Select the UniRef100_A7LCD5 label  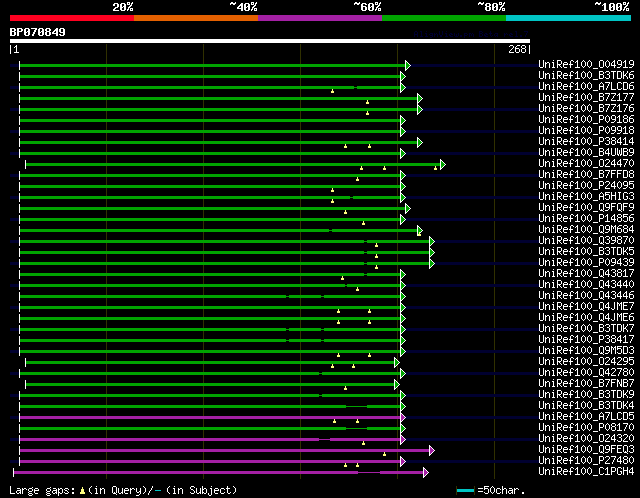(586, 417)
